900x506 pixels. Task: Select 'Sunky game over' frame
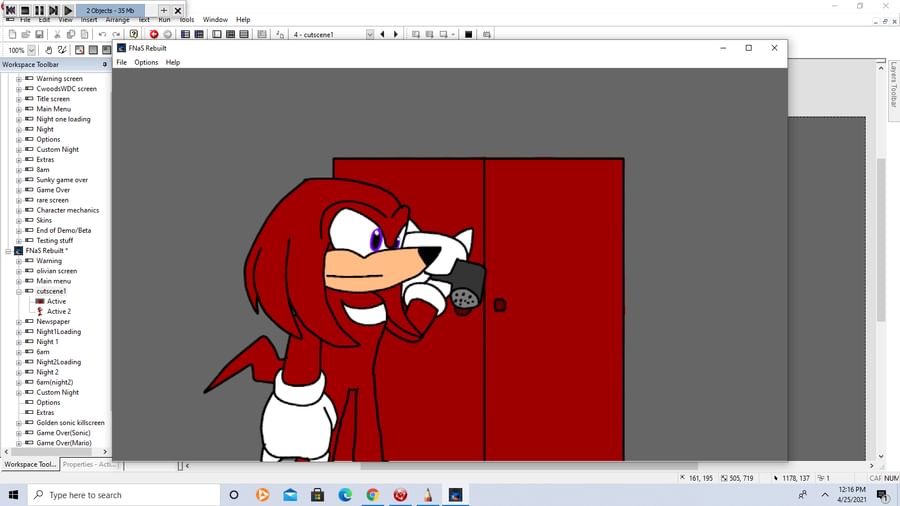[62, 180]
